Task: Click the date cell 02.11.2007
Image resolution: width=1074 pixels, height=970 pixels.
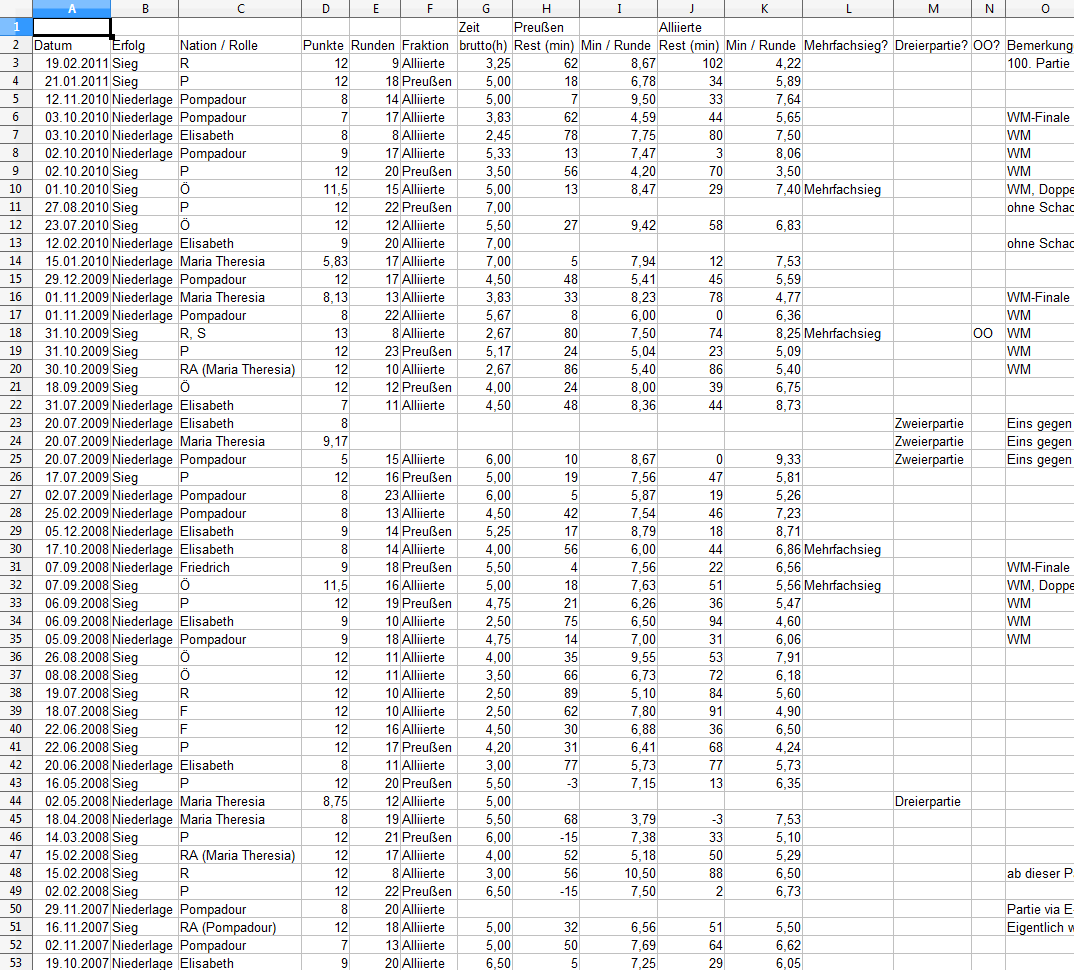Action: pos(71,945)
